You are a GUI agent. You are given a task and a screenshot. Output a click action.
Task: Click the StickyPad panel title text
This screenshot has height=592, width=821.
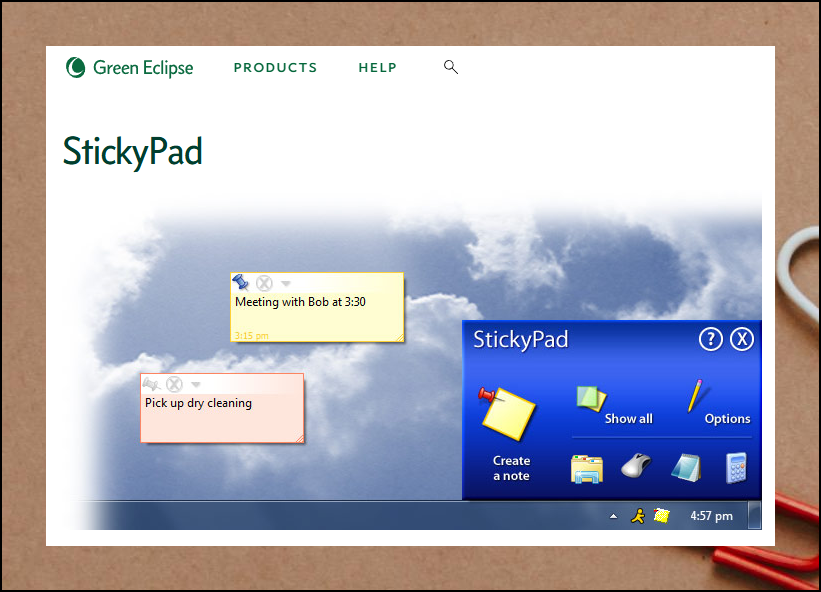[x=520, y=339]
